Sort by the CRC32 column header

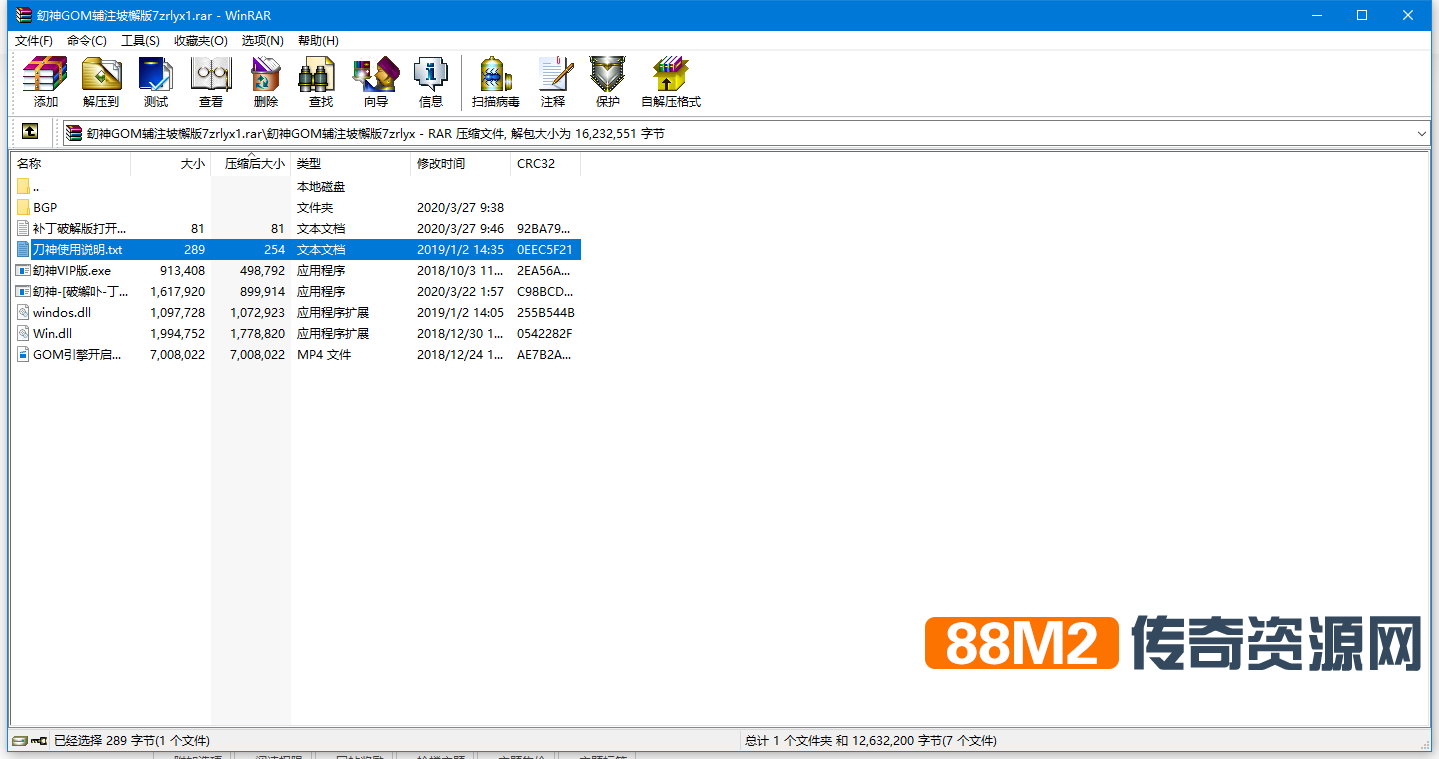pos(545,164)
